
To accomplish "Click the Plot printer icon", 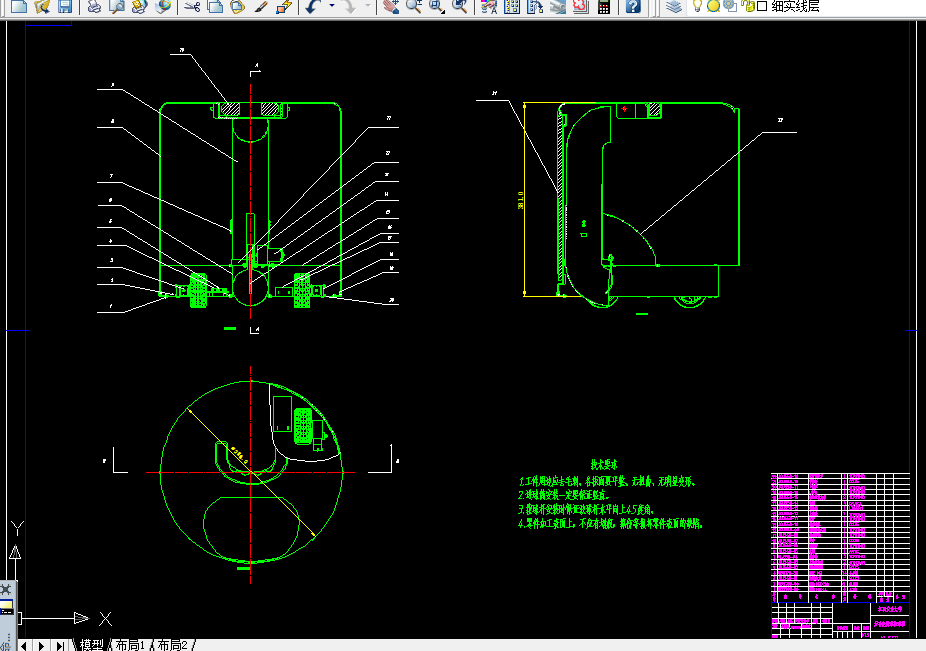I will [x=94, y=6].
